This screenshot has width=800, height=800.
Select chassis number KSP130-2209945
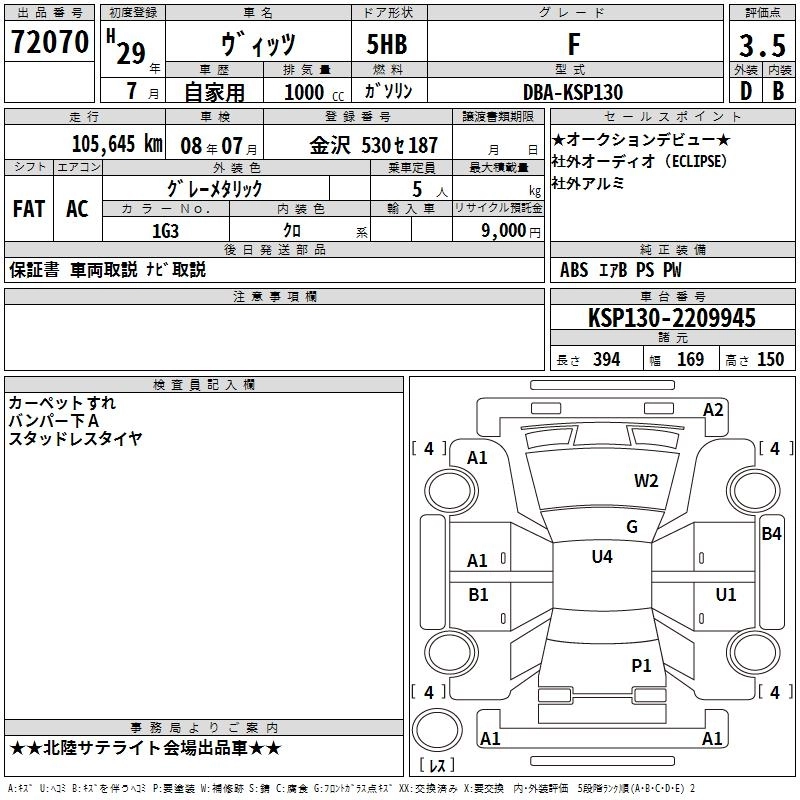(x=672, y=318)
